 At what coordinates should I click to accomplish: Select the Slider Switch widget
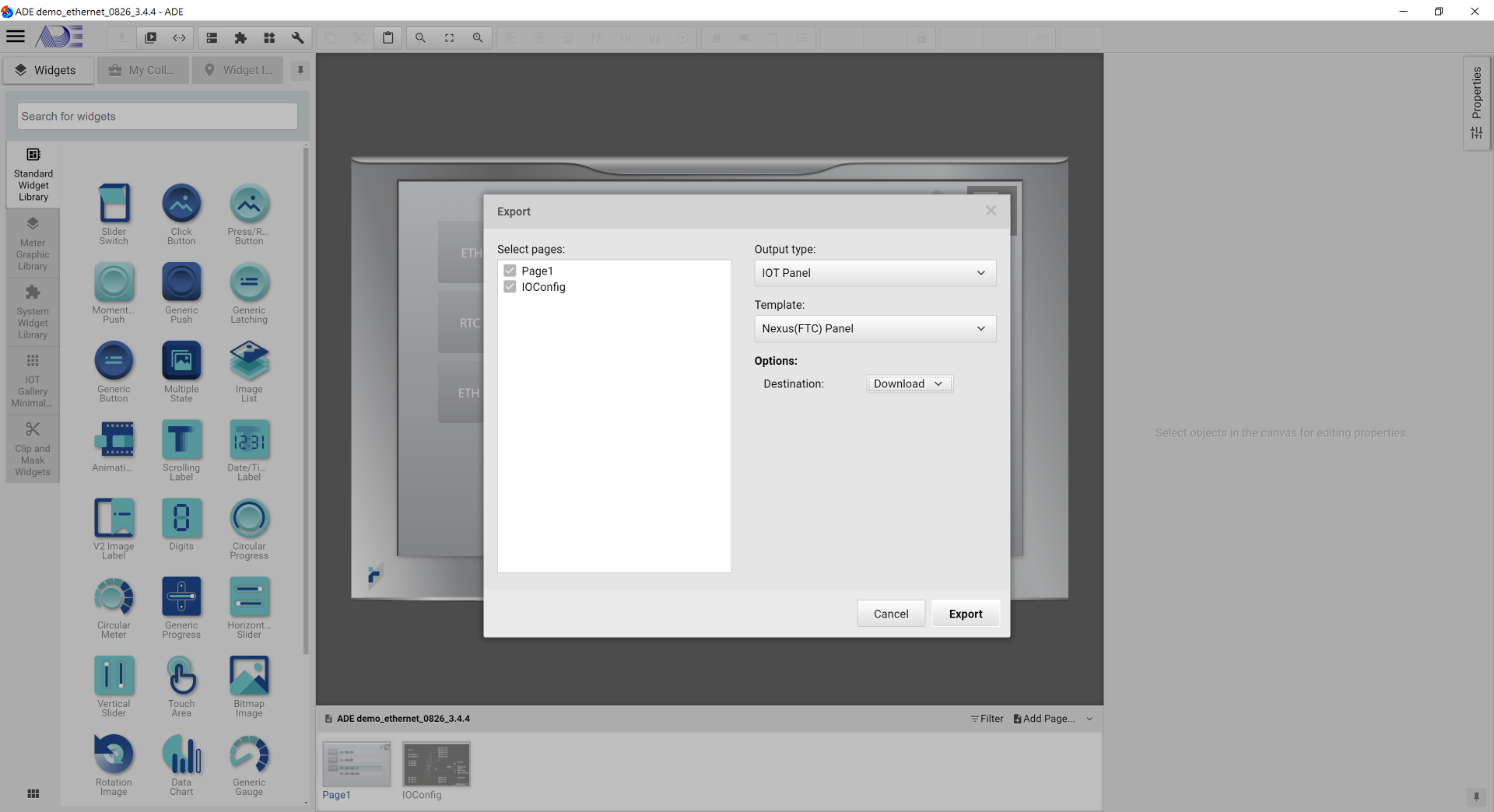coord(114,213)
